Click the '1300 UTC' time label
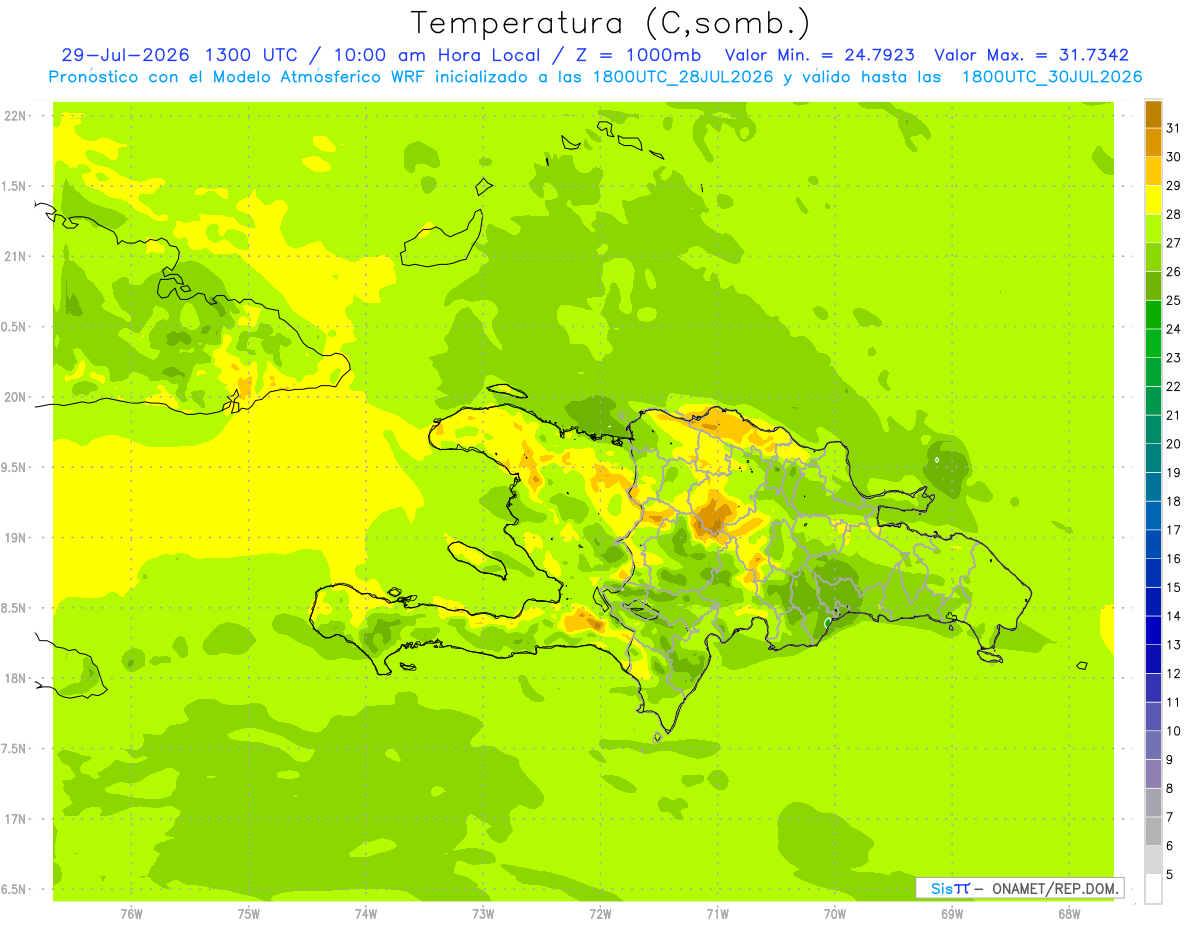The height and width of the screenshot is (927, 1200). point(250,55)
